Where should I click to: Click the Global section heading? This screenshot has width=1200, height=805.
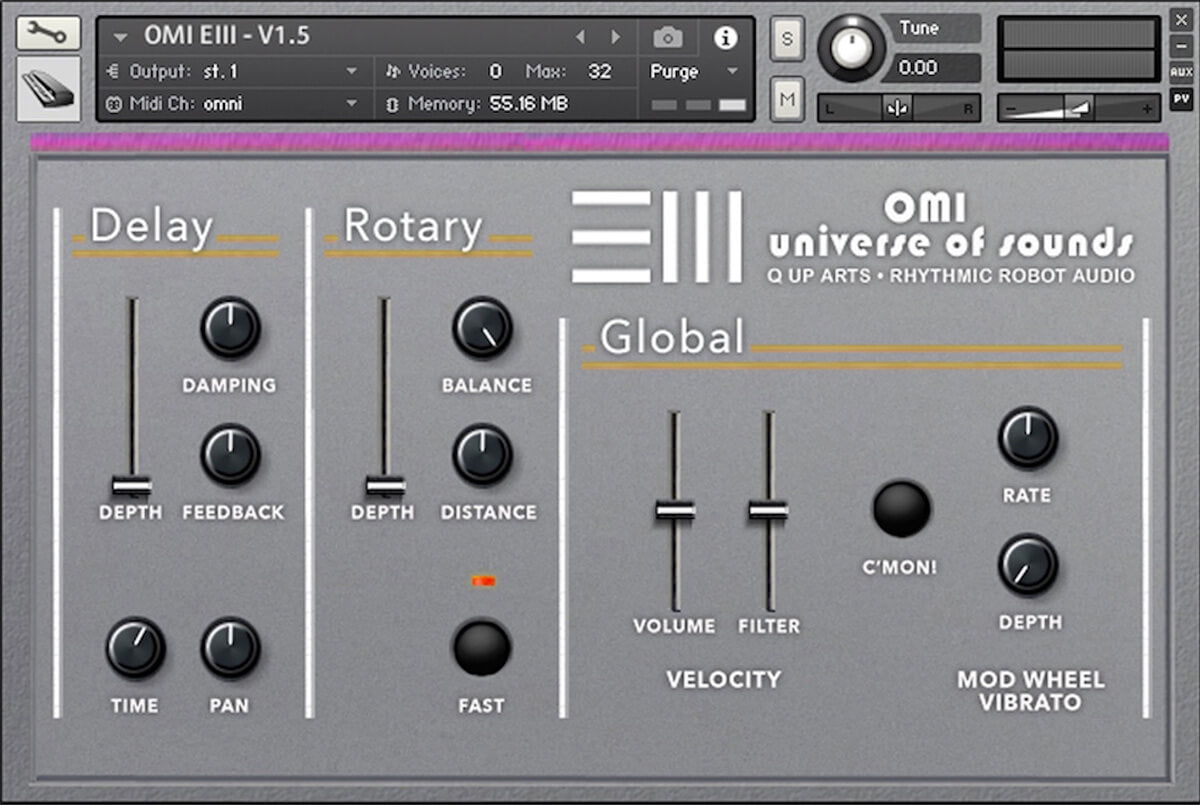[672, 337]
